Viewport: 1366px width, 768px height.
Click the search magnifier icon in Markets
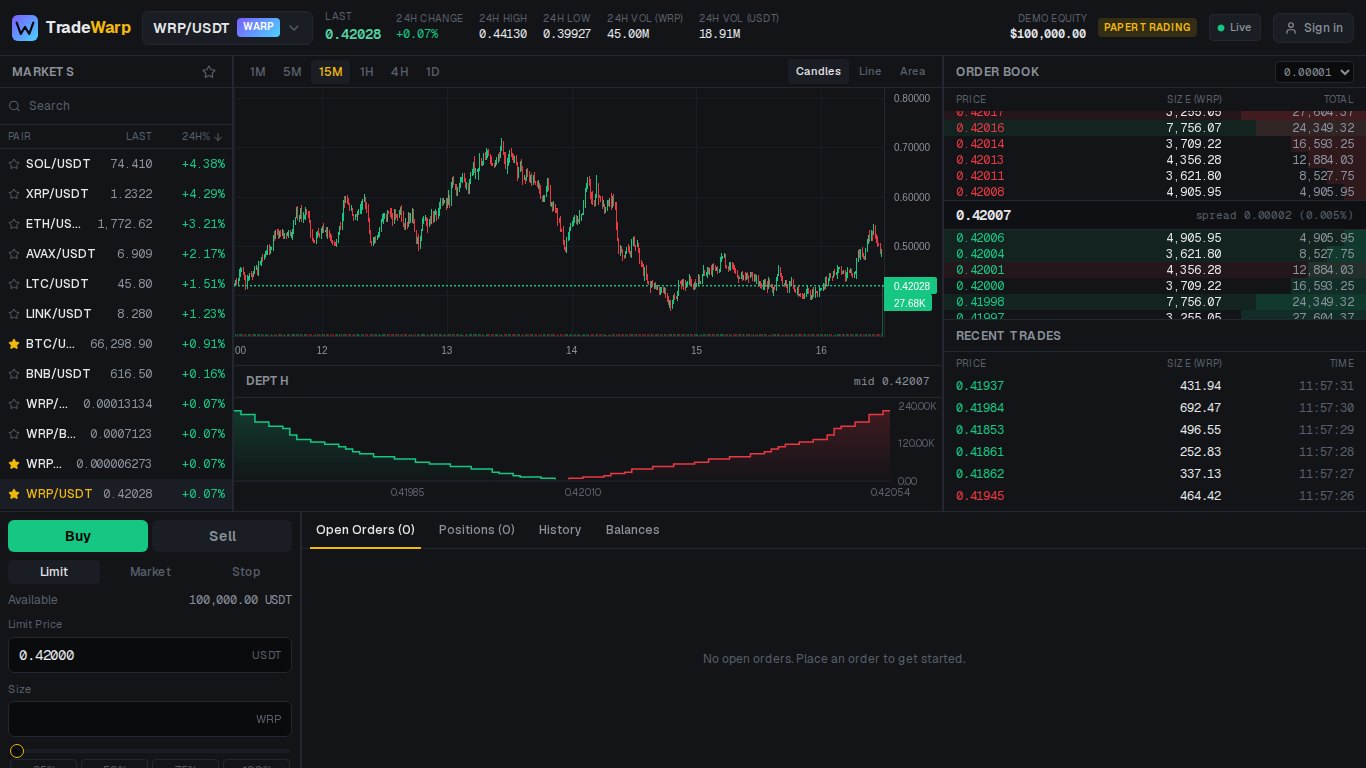click(x=15, y=106)
